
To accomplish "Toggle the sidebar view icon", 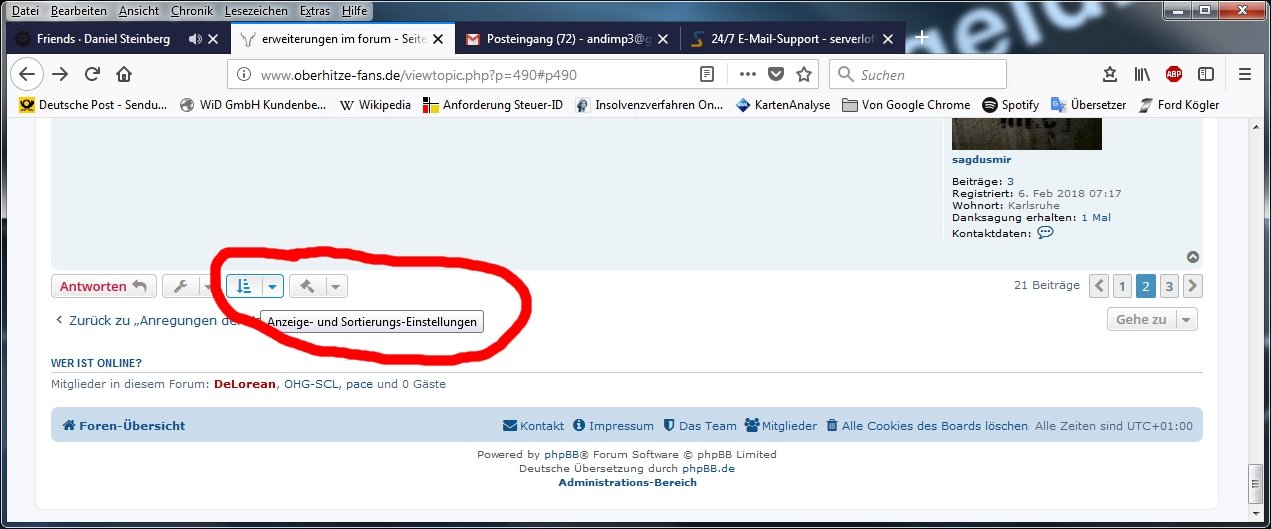I will [1206, 74].
